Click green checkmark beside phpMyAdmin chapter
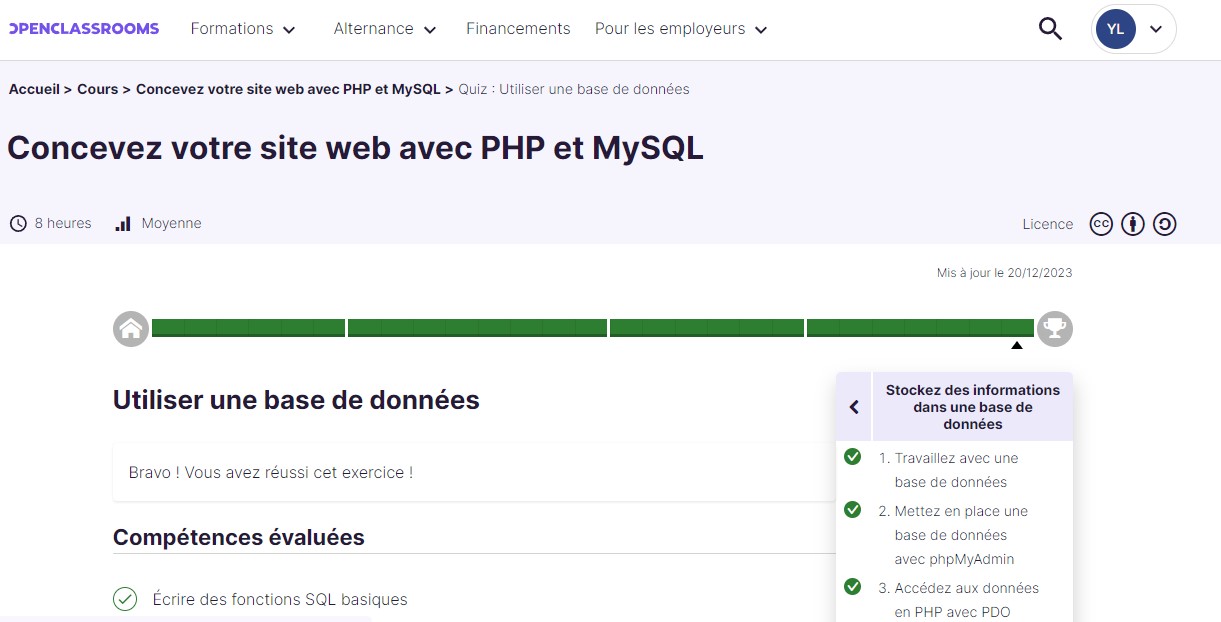Viewport: 1221px width, 622px height. point(853,510)
